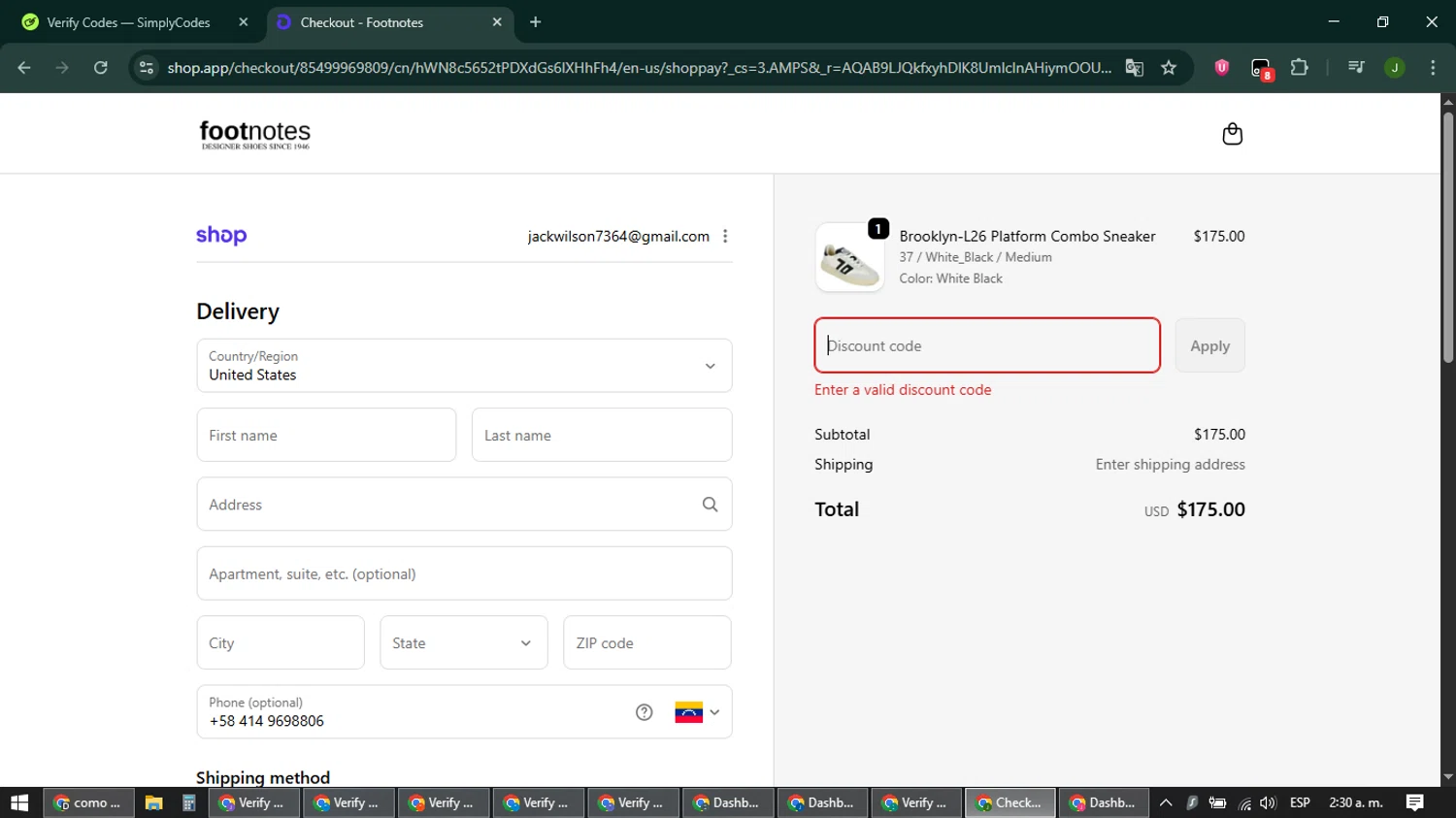Open account options menu beside the email
Image resolution: width=1456 pixels, height=818 pixels.
pos(725,236)
